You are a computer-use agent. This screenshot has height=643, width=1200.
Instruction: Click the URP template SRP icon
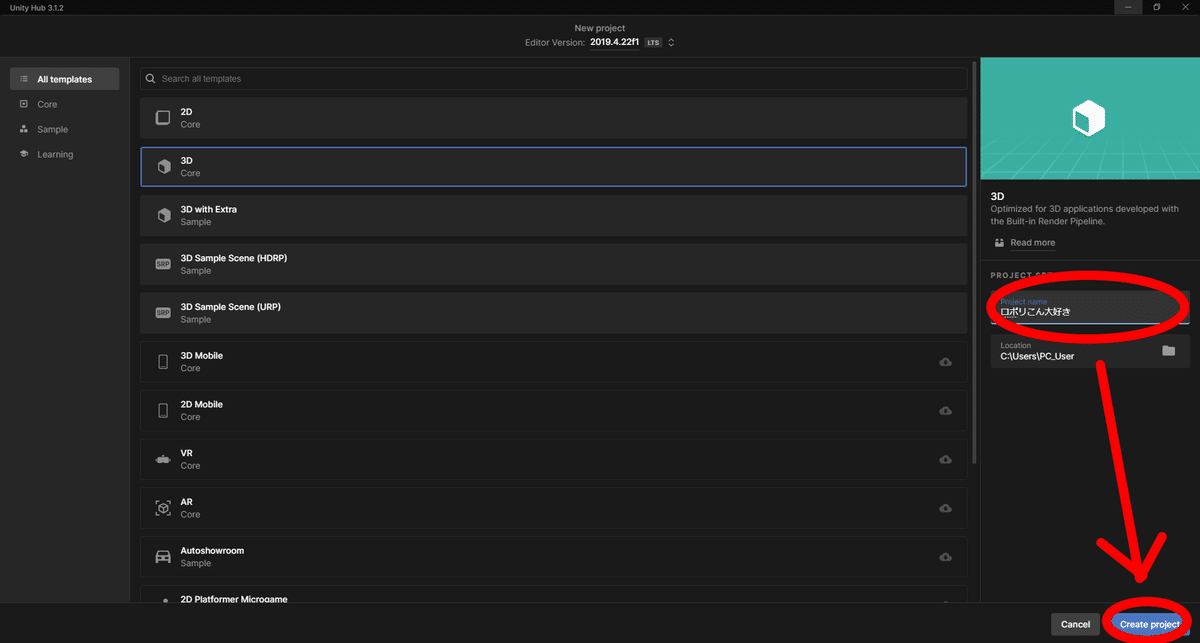pos(163,313)
